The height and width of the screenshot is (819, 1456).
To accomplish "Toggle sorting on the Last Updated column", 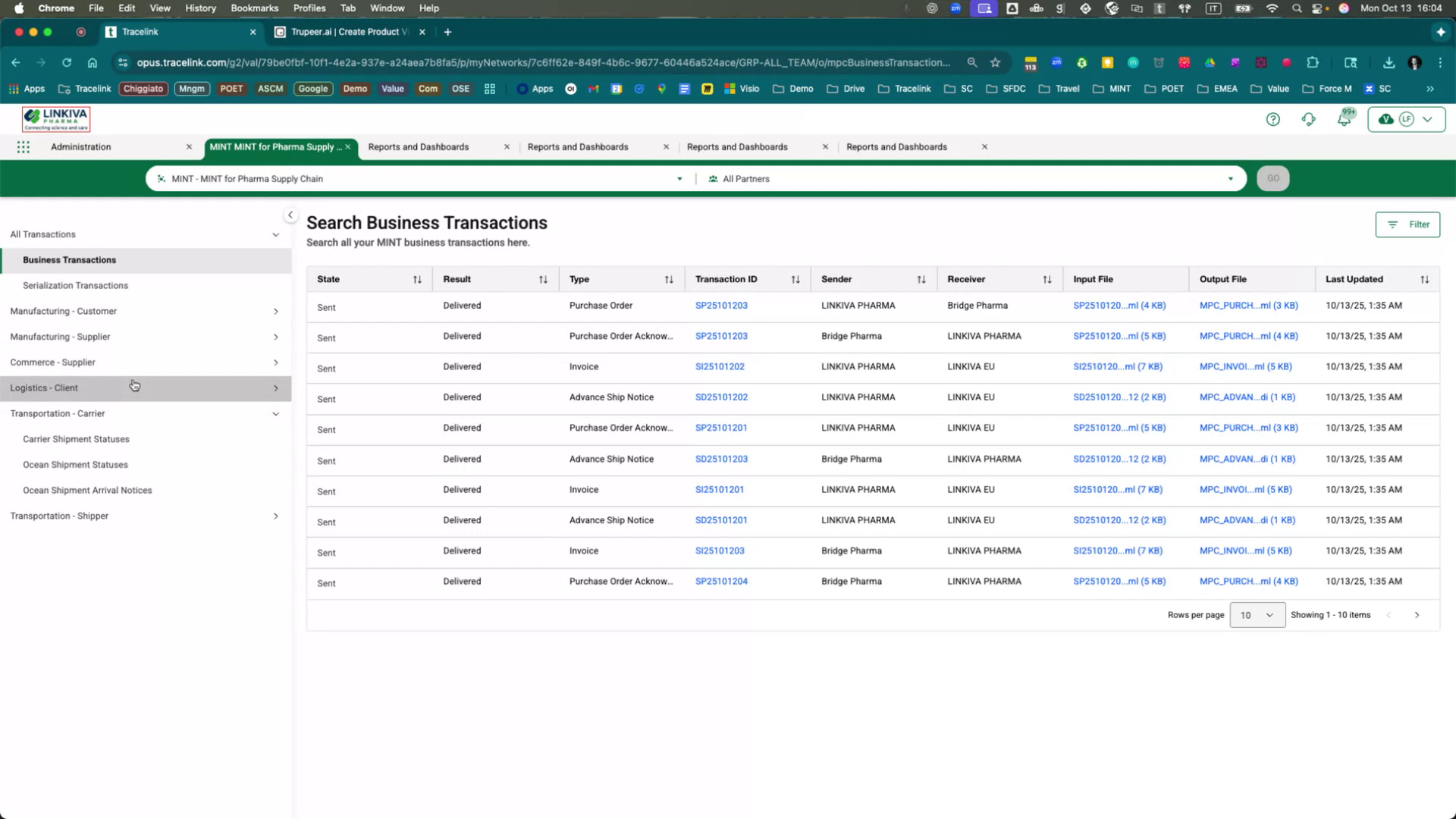I will point(1425,279).
